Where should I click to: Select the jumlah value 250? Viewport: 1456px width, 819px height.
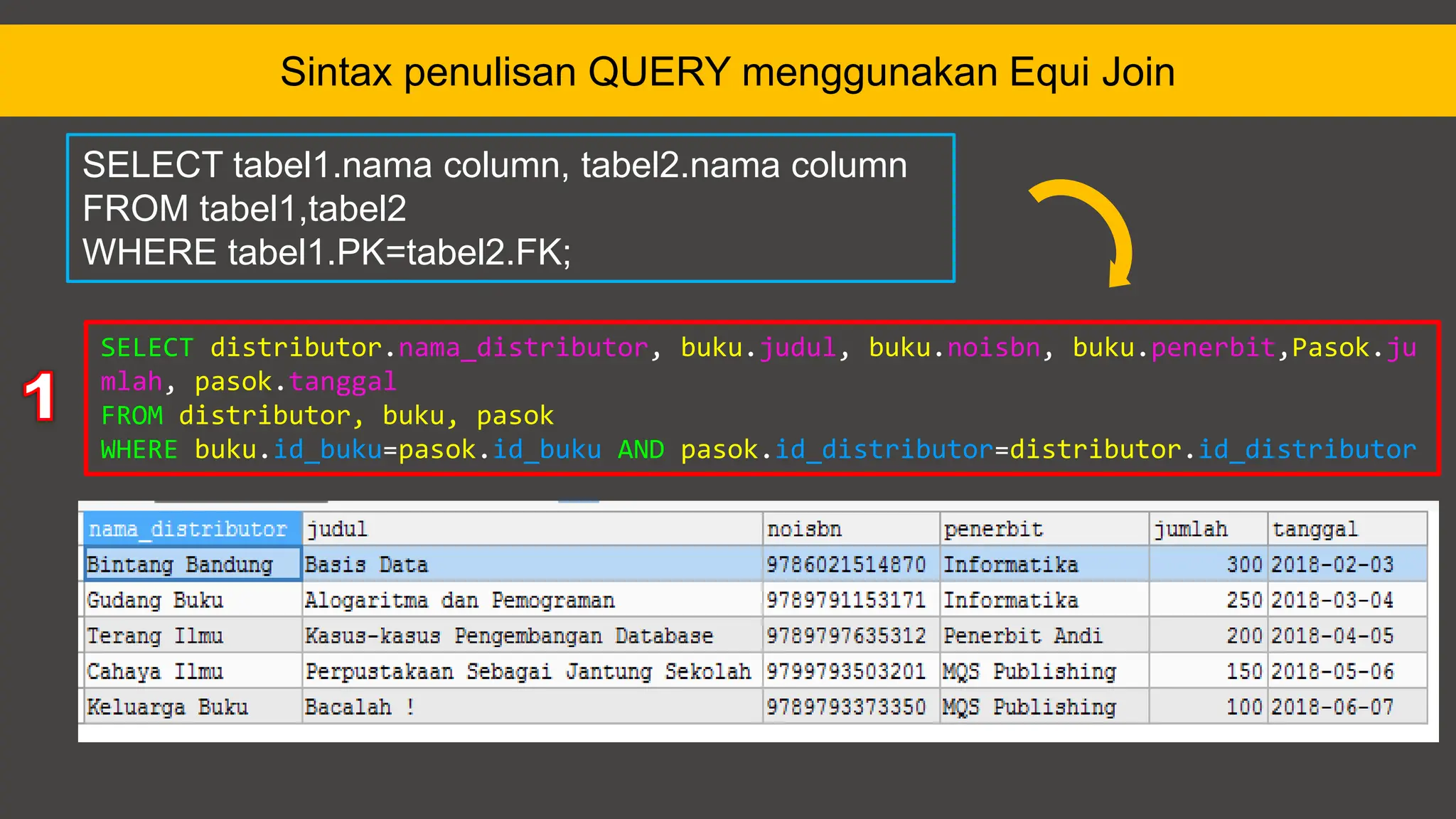pyautogui.click(x=1209, y=600)
